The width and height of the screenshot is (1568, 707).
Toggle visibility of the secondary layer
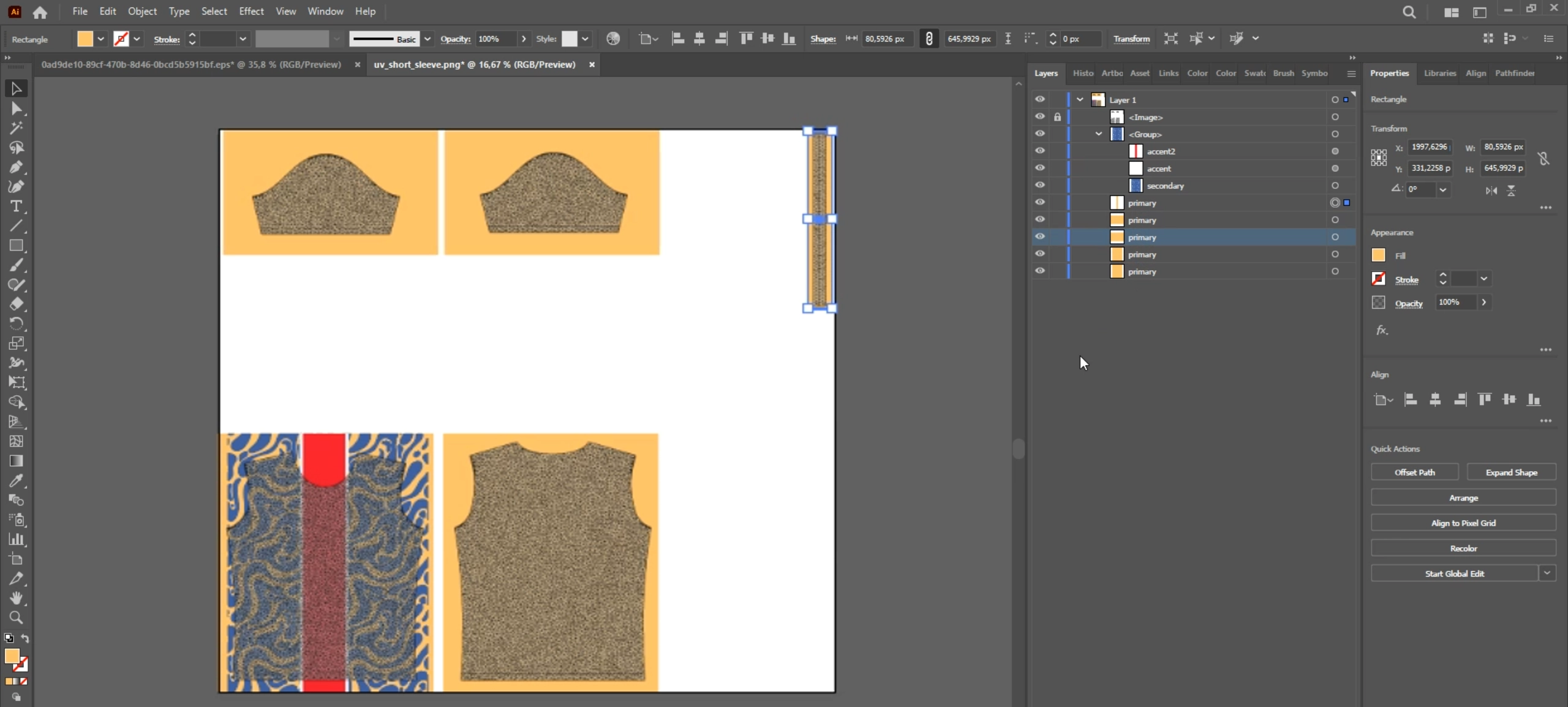[x=1039, y=186]
